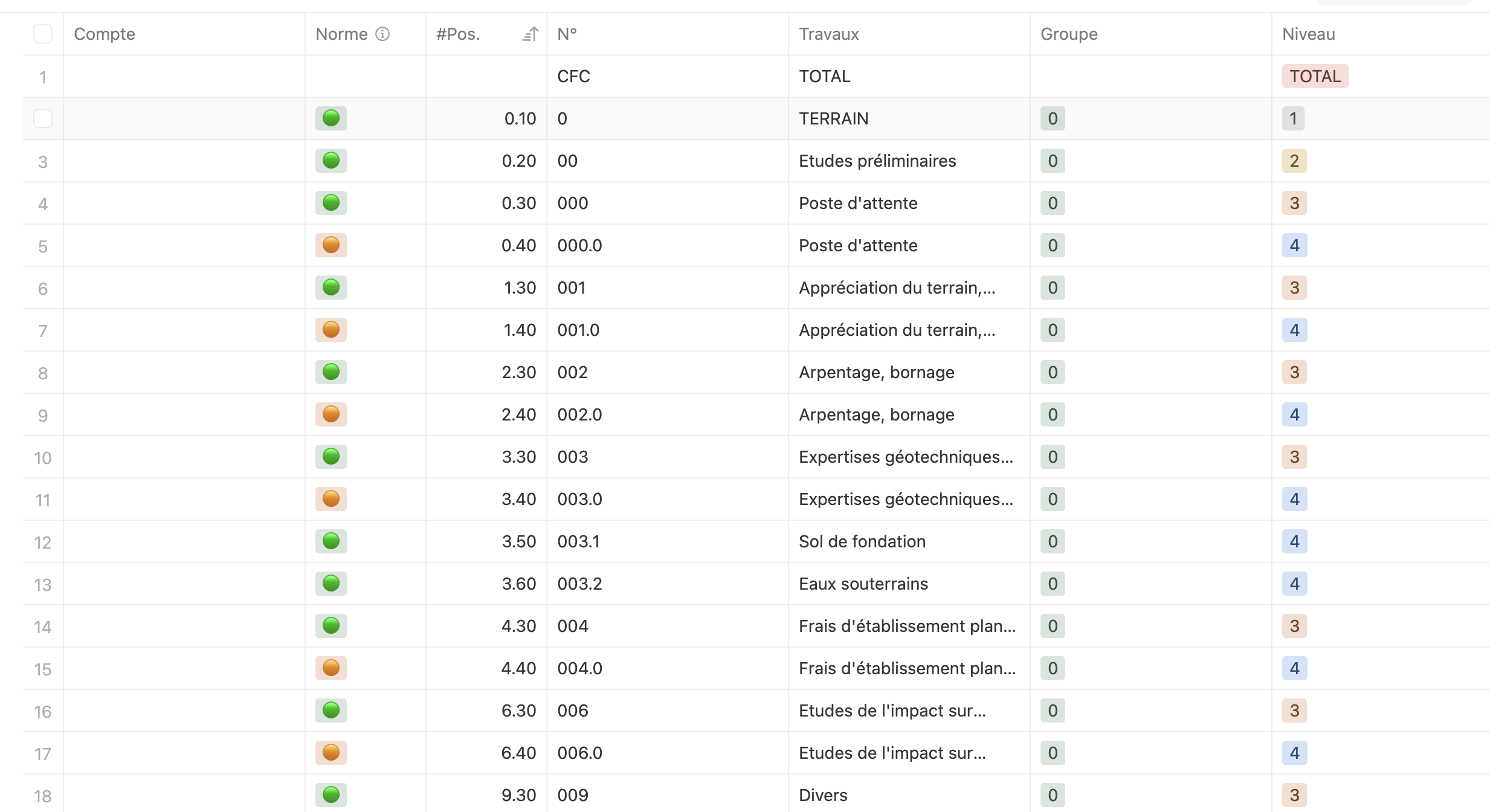Click the Norme column info icon
Screen dimensions: 1490x812
(x=382, y=34)
